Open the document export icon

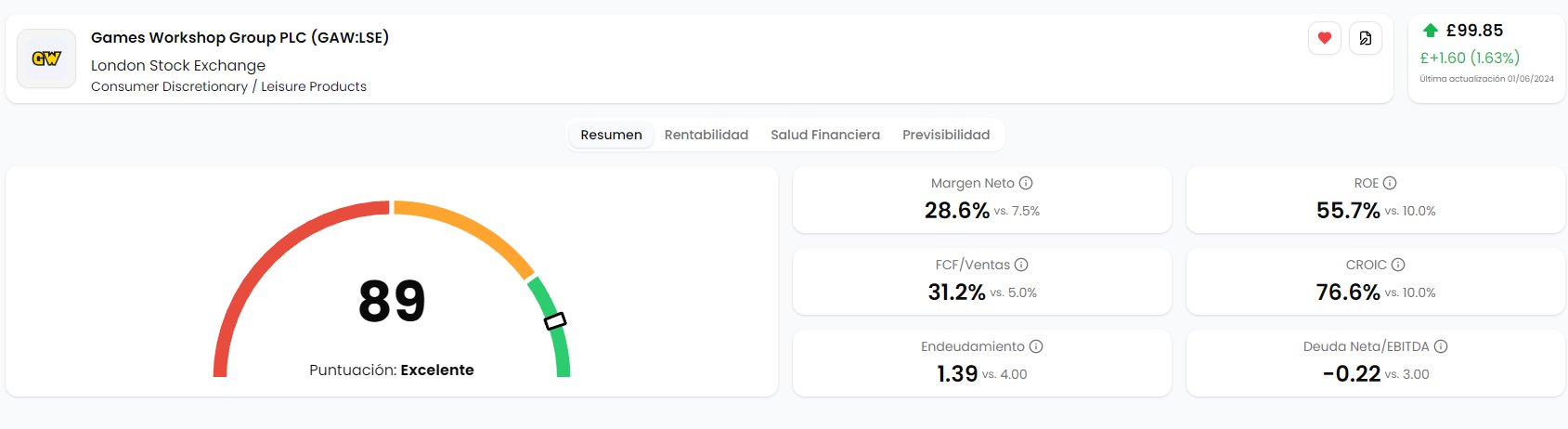coord(1366,38)
